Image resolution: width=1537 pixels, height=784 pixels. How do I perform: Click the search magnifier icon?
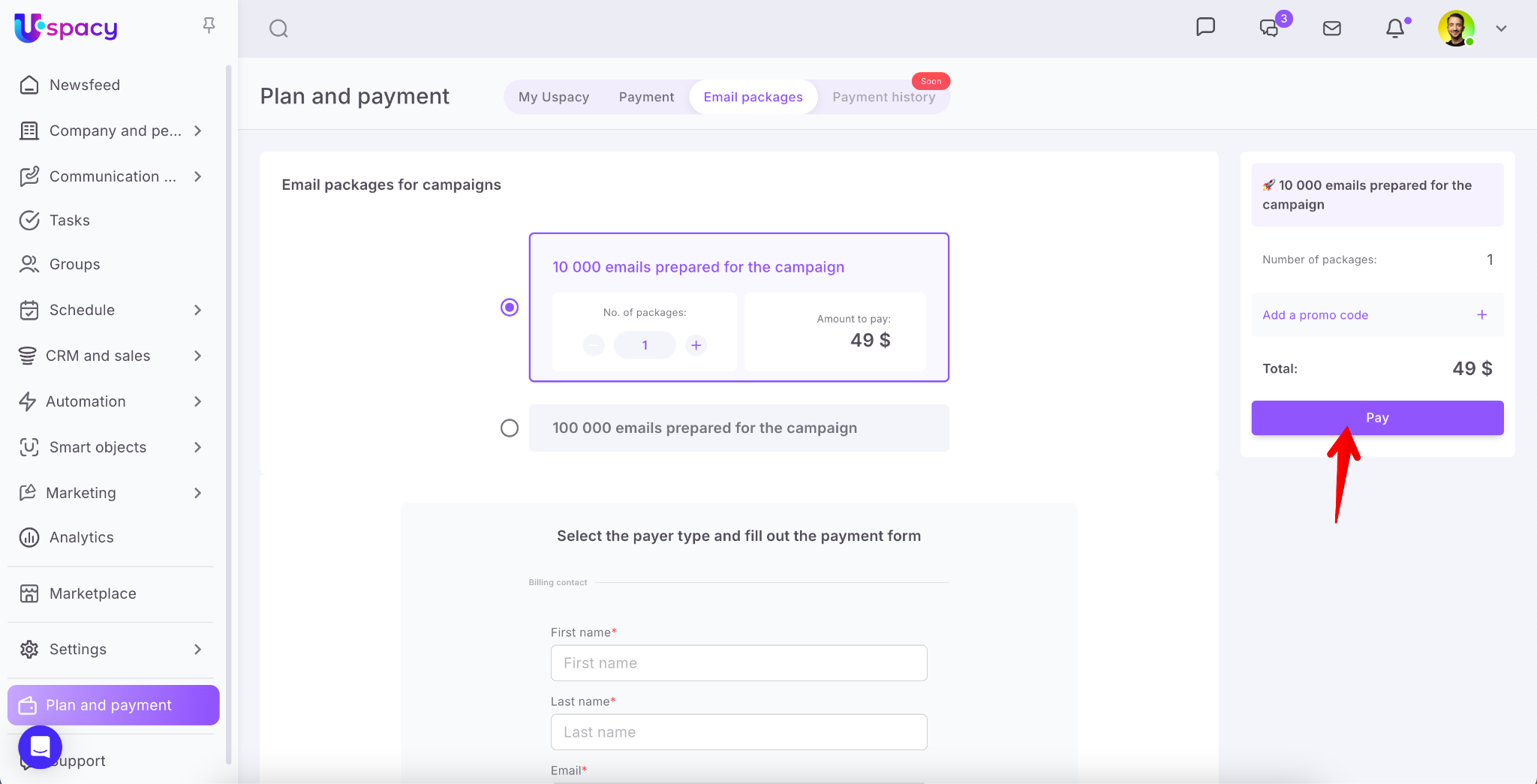[x=278, y=29]
